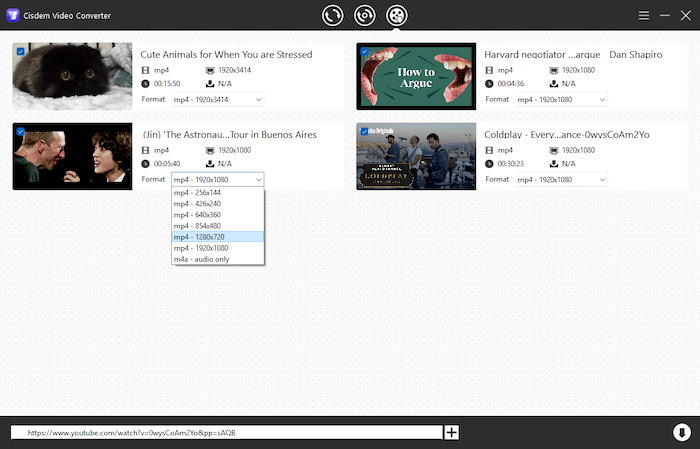Open the Rip DVD tab icon
Image resolution: width=700 pixels, height=449 pixels.
[x=365, y=16]
